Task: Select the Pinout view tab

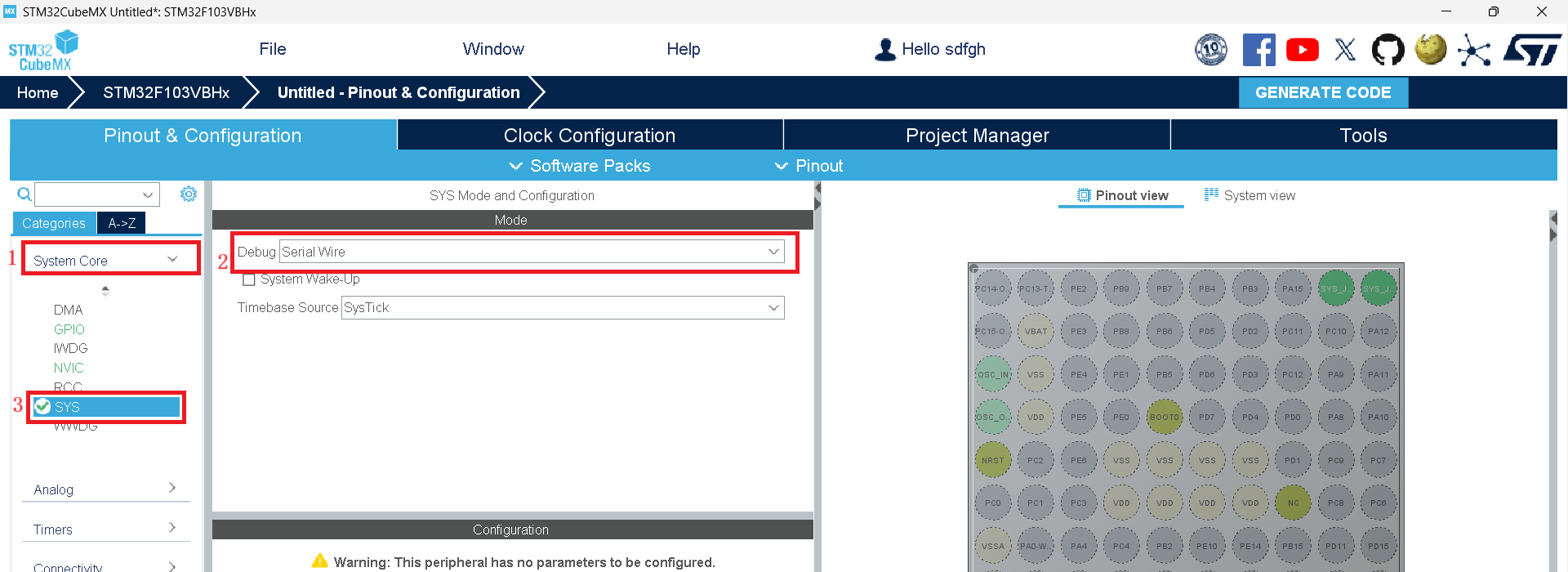Action: pos(1122,195)
